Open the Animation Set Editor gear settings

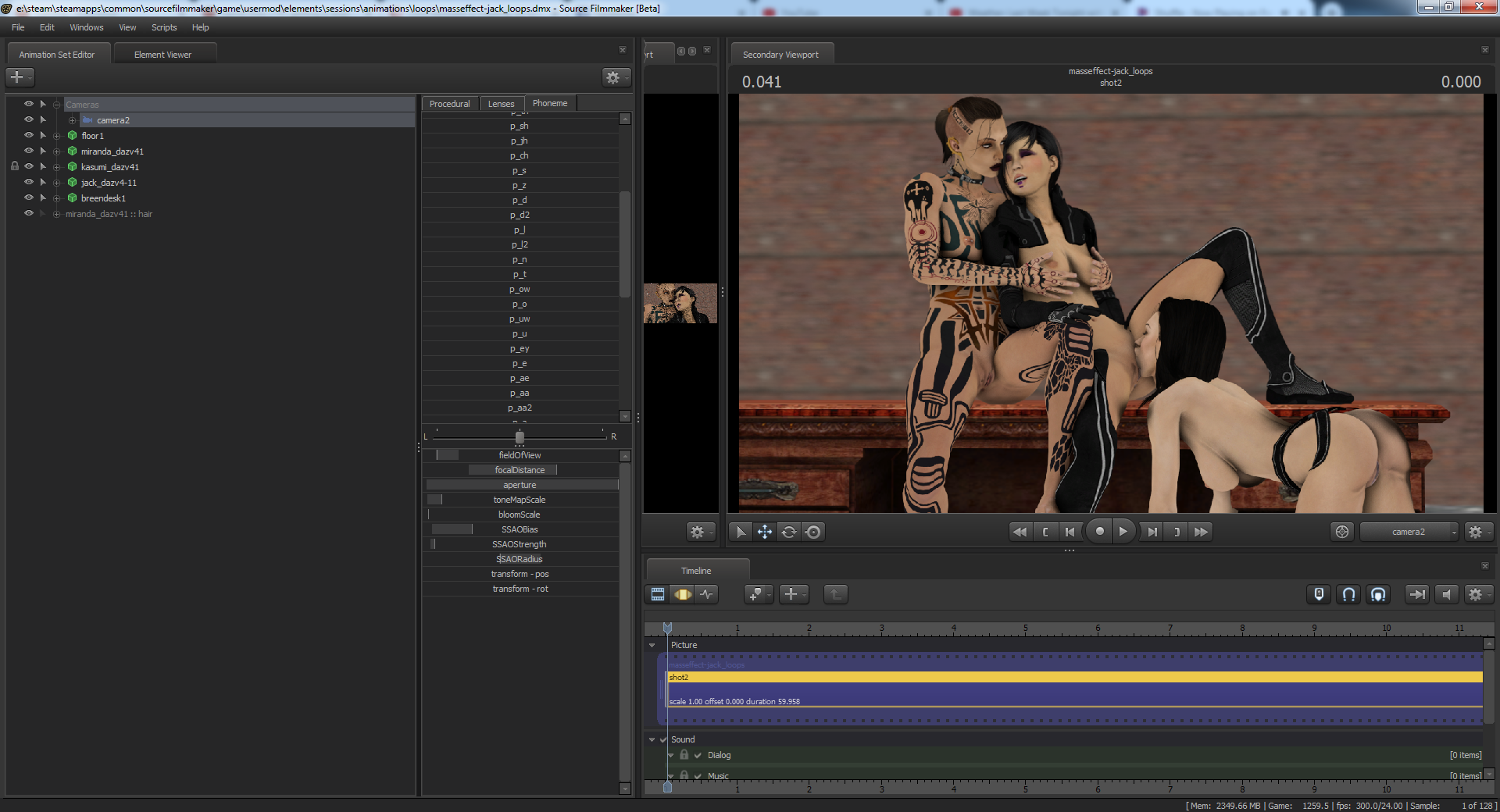tap(615, 77)
